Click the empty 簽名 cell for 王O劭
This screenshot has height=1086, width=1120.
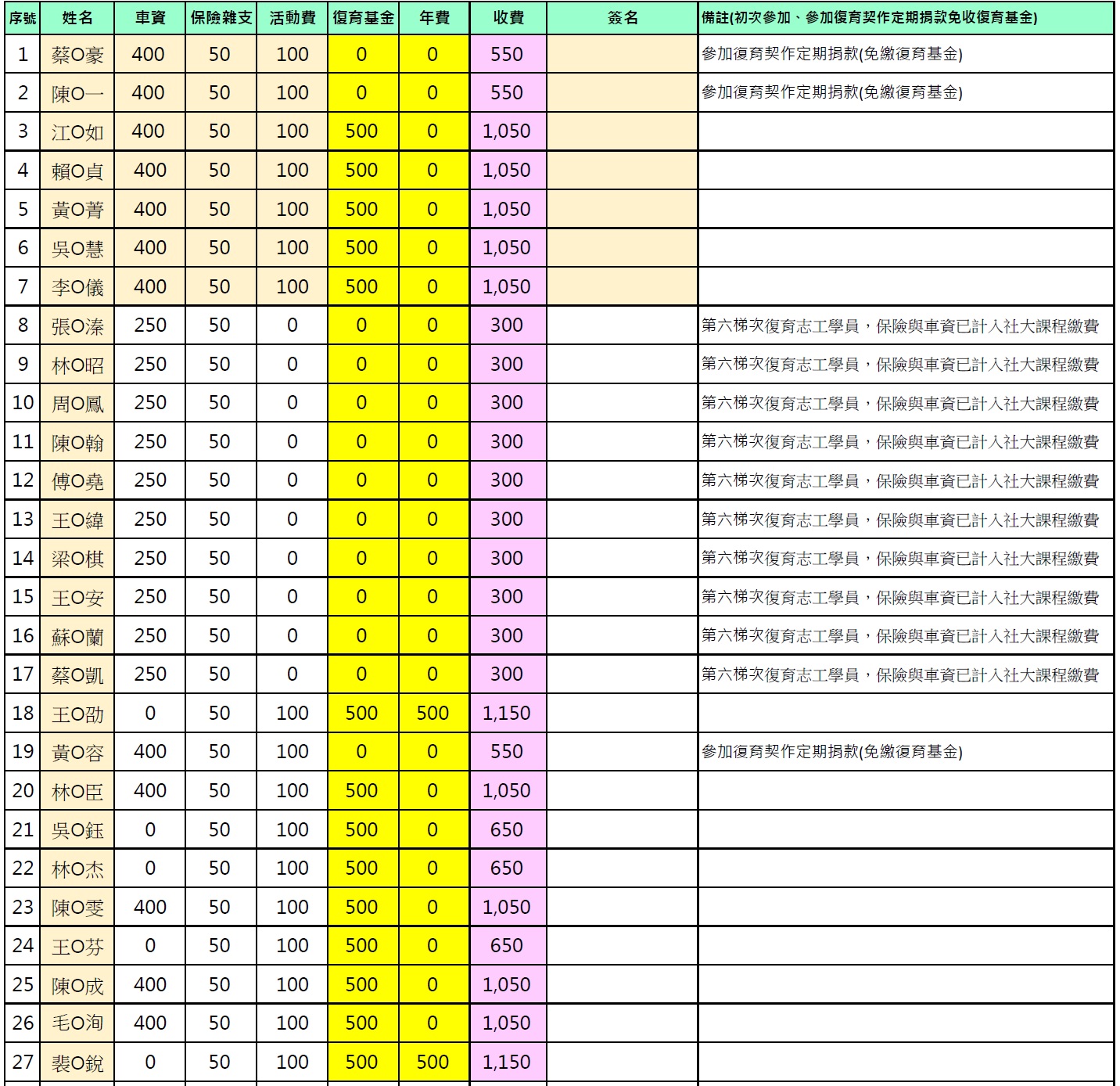pyautogui.click(x=623, y=714)
